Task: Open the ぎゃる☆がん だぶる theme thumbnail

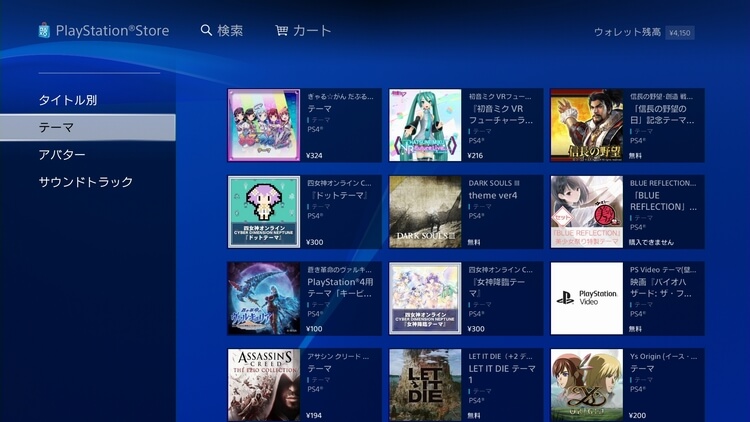Action: click(x=264, y=125)
